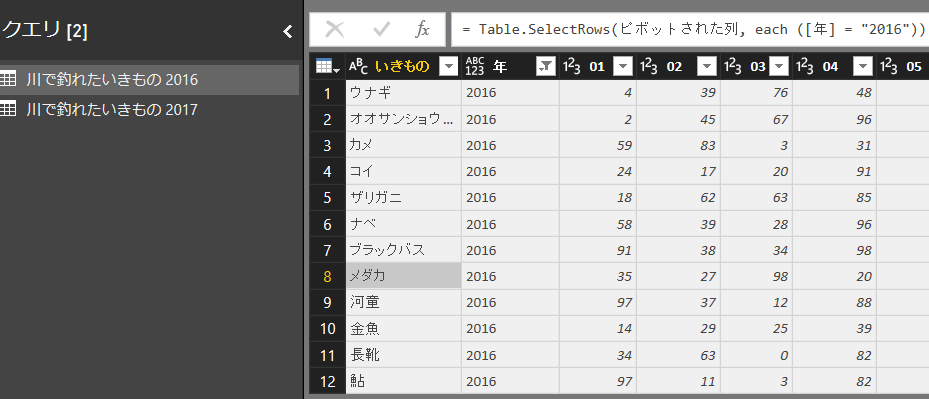929x399 pixels.
Task: Click table icon beside 川で釣れたいきもの 2017
Action: point(8,109)
